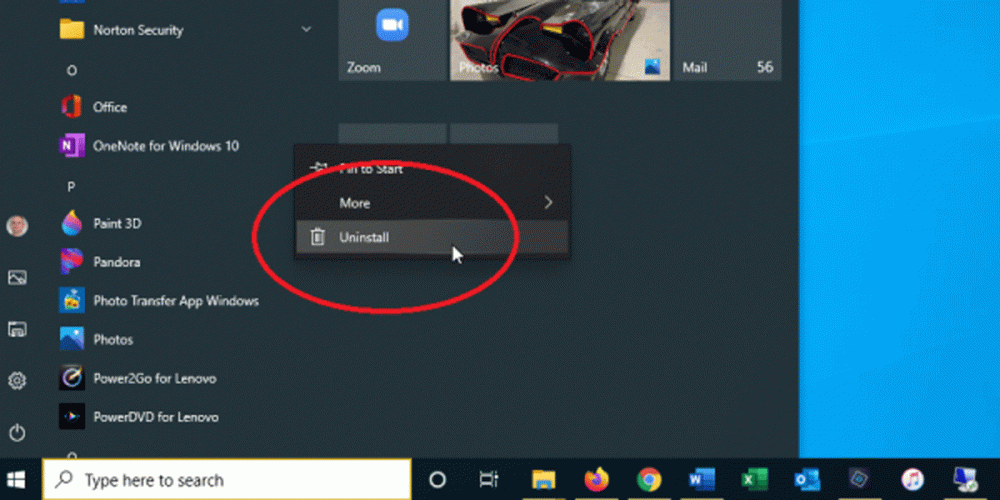The image size is (1000, 500).
Task: Click the Photos live tile thumbnail
Action: (558, 38)
